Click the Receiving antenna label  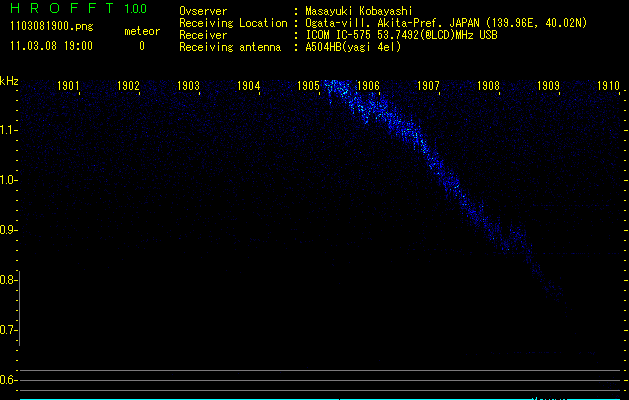(230, 47)
